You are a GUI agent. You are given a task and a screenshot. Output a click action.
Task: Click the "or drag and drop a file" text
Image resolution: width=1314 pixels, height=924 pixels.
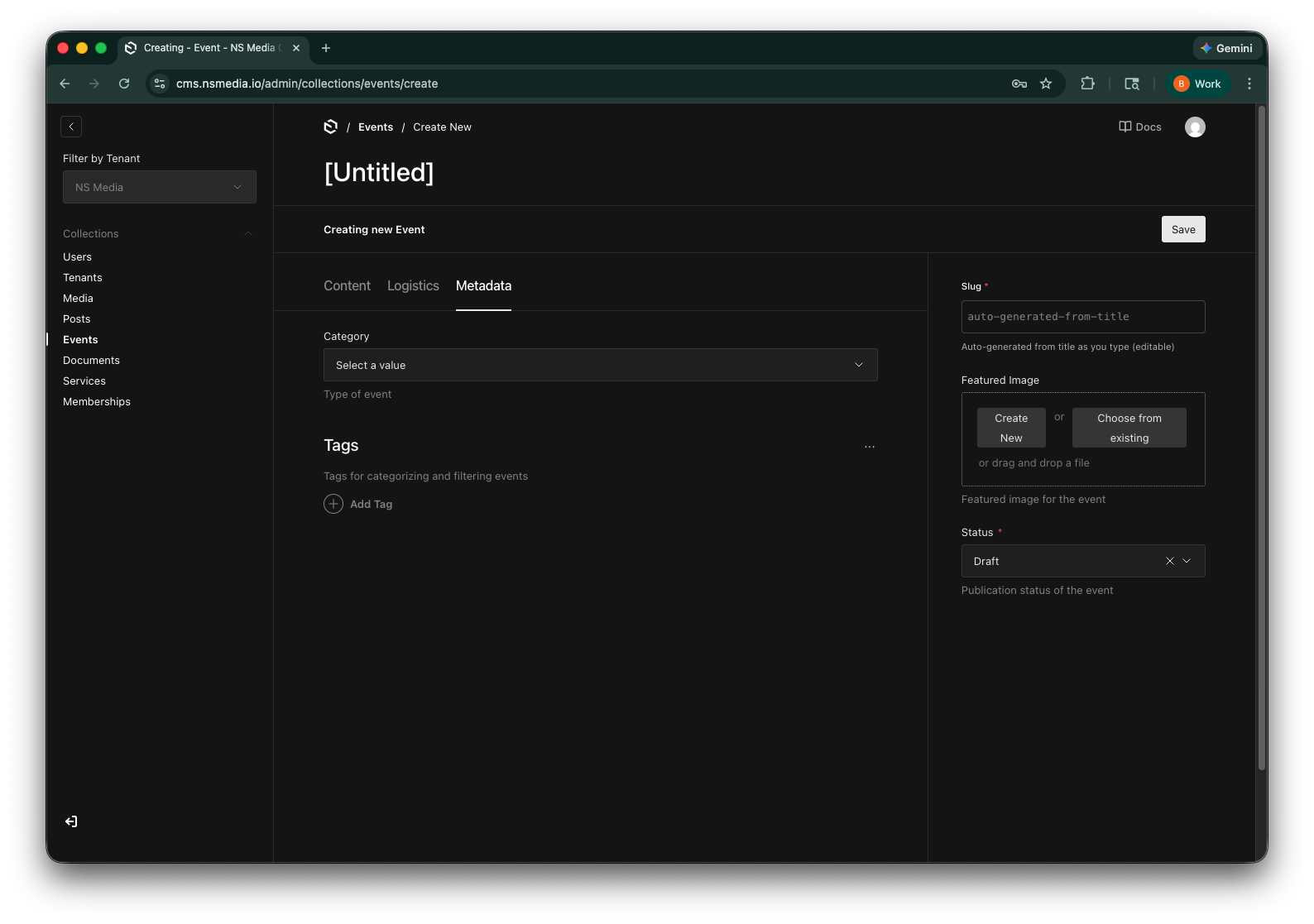(1033, 462)
